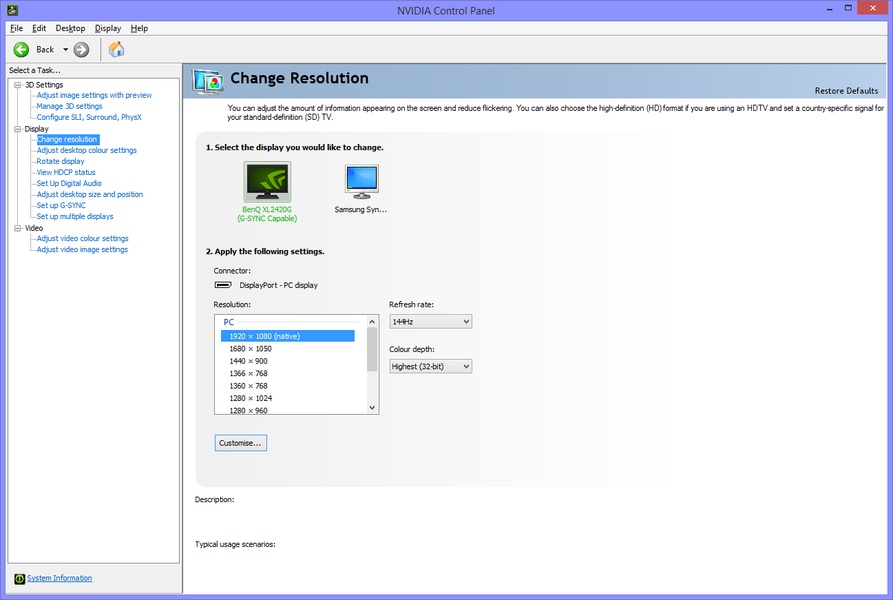The image size is (893, 600).
Task: Open Adjust video image settings
Action: 82,249
